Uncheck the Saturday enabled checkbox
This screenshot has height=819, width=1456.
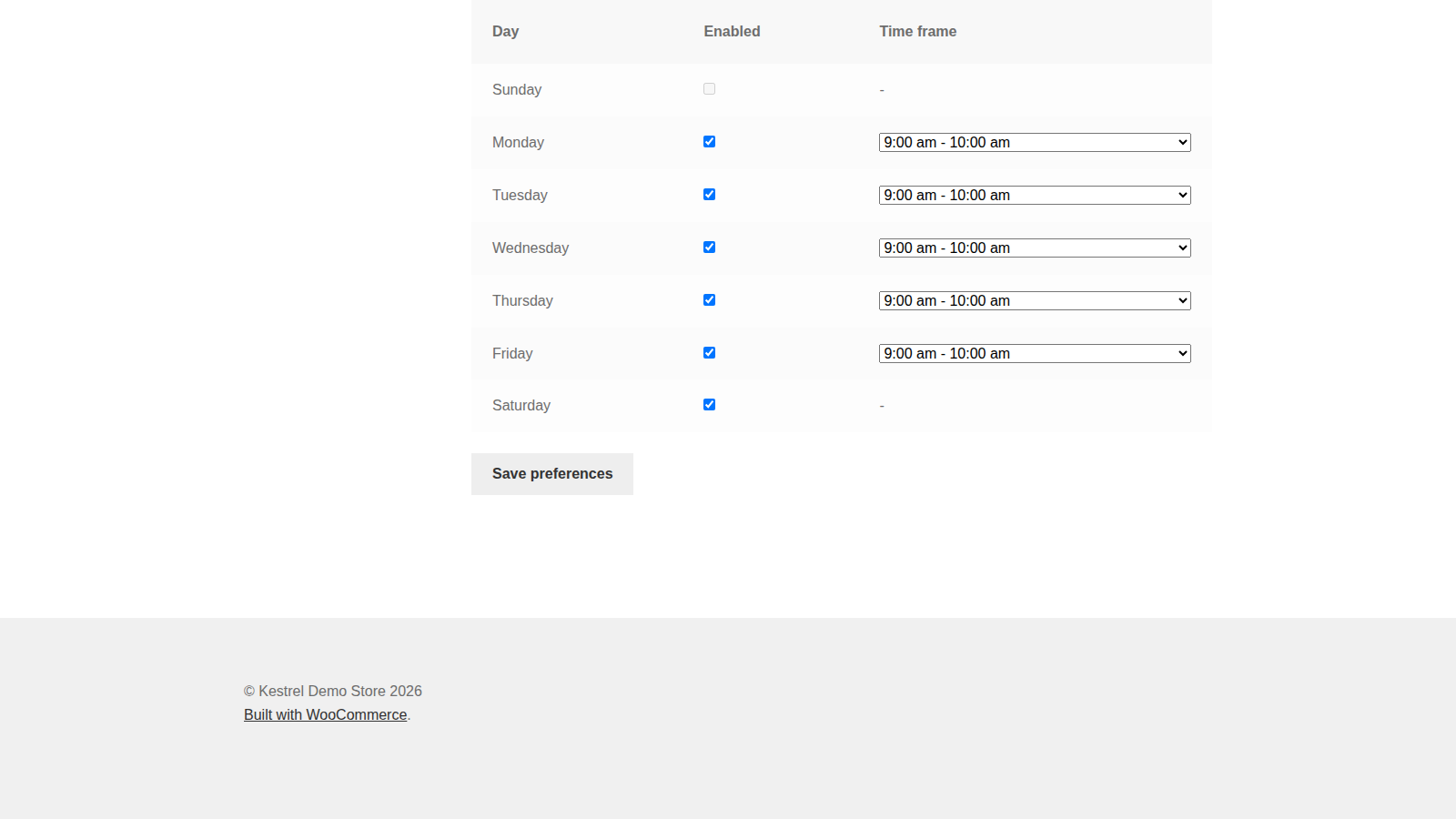tap(709, 405)
